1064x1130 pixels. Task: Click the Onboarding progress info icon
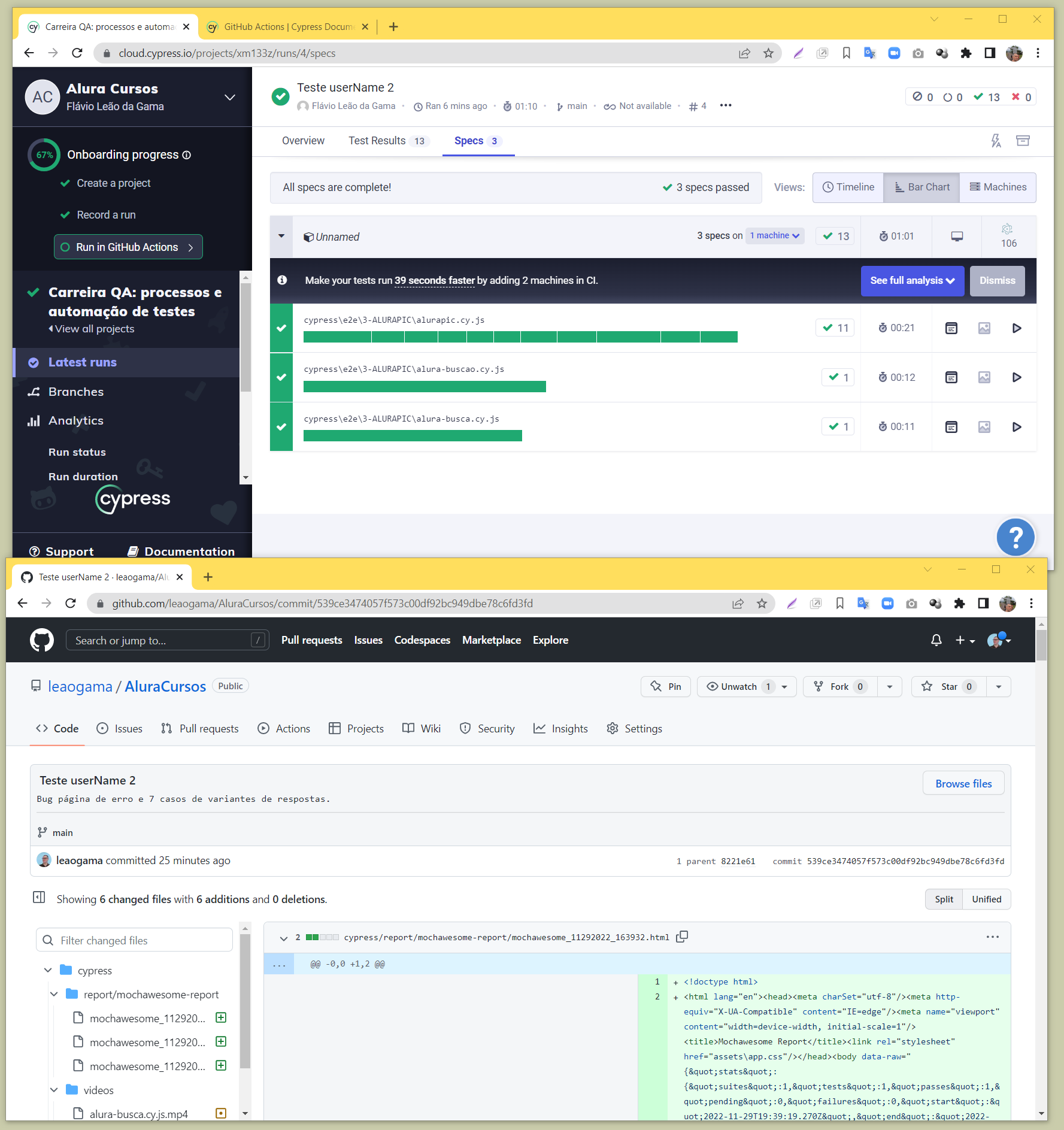coord(187,155)
